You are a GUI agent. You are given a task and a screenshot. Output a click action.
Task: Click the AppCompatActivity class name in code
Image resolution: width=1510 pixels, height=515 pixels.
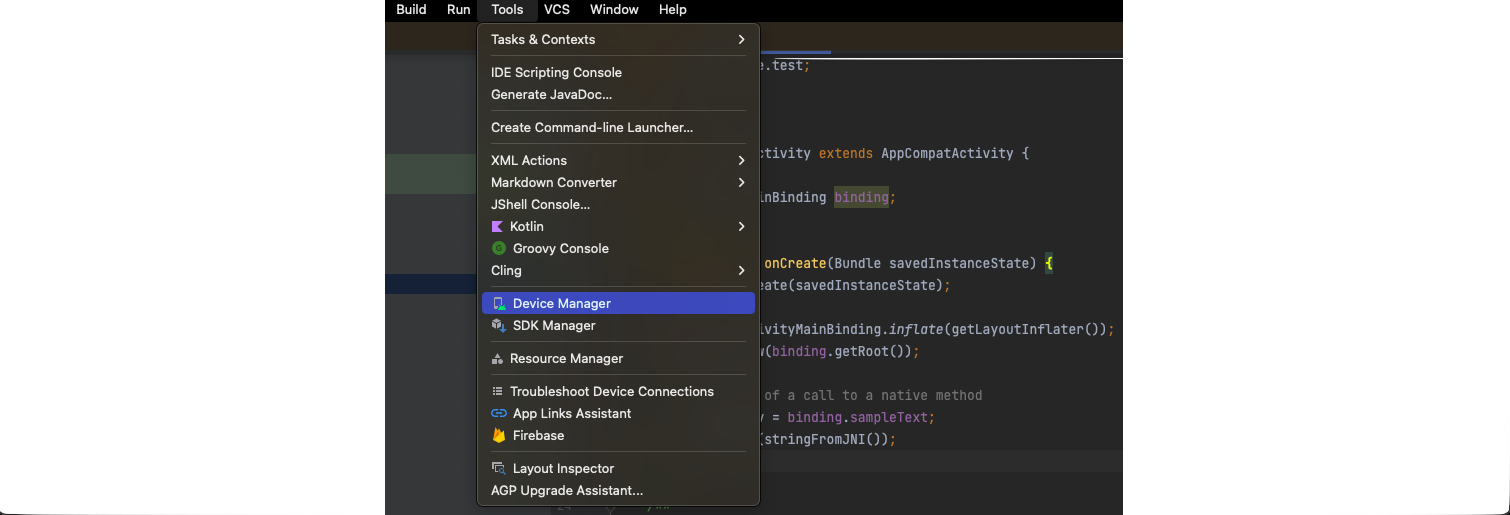tap(946, 153)
